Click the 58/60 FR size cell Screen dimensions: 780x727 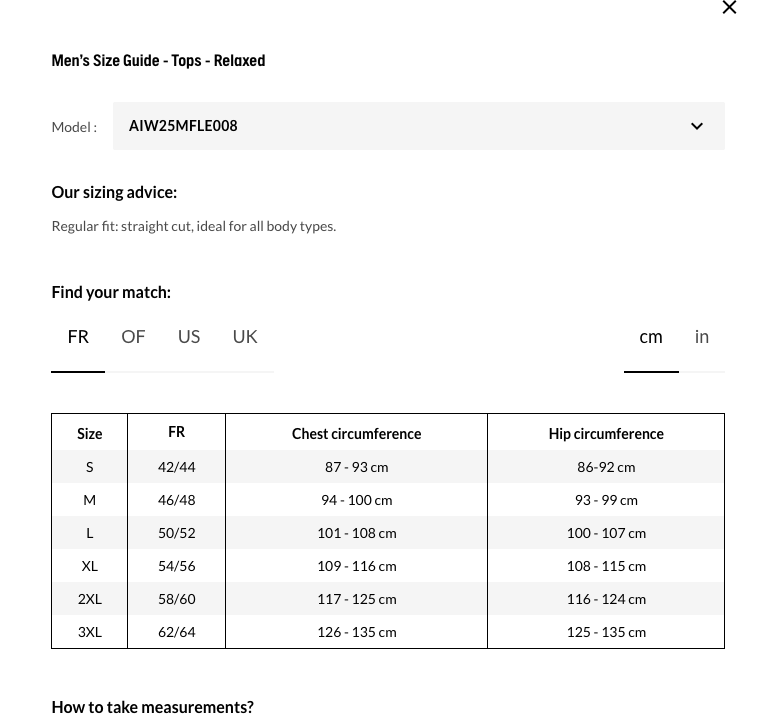click(x=176, y=599)
